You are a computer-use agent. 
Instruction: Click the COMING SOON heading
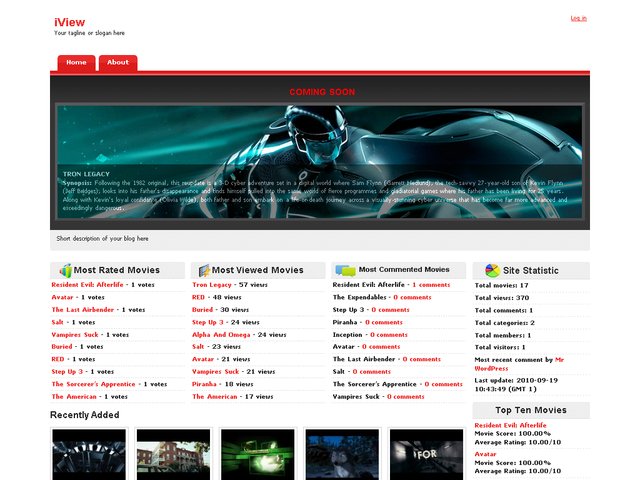coord(322,92)
